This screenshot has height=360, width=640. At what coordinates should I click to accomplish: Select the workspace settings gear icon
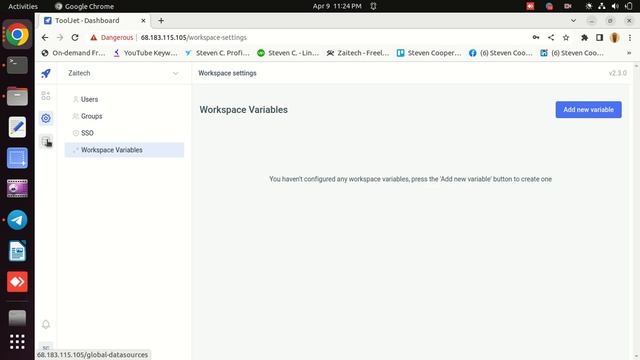[46, 118]
